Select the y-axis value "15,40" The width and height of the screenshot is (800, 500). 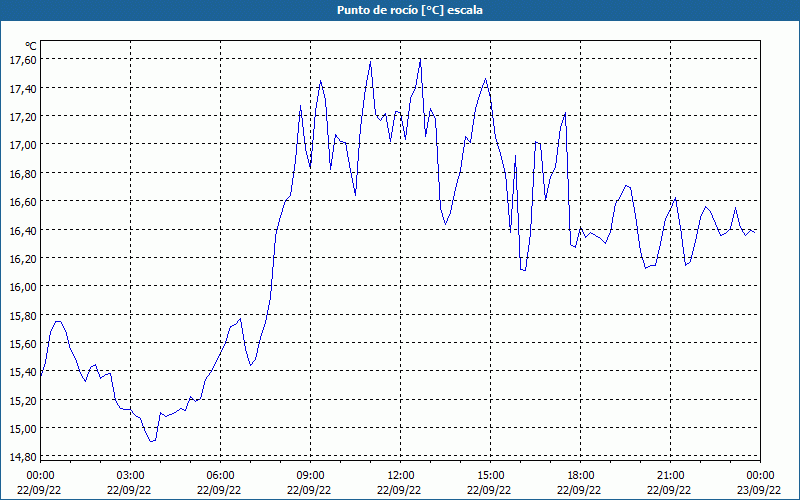tap(23, 372)
